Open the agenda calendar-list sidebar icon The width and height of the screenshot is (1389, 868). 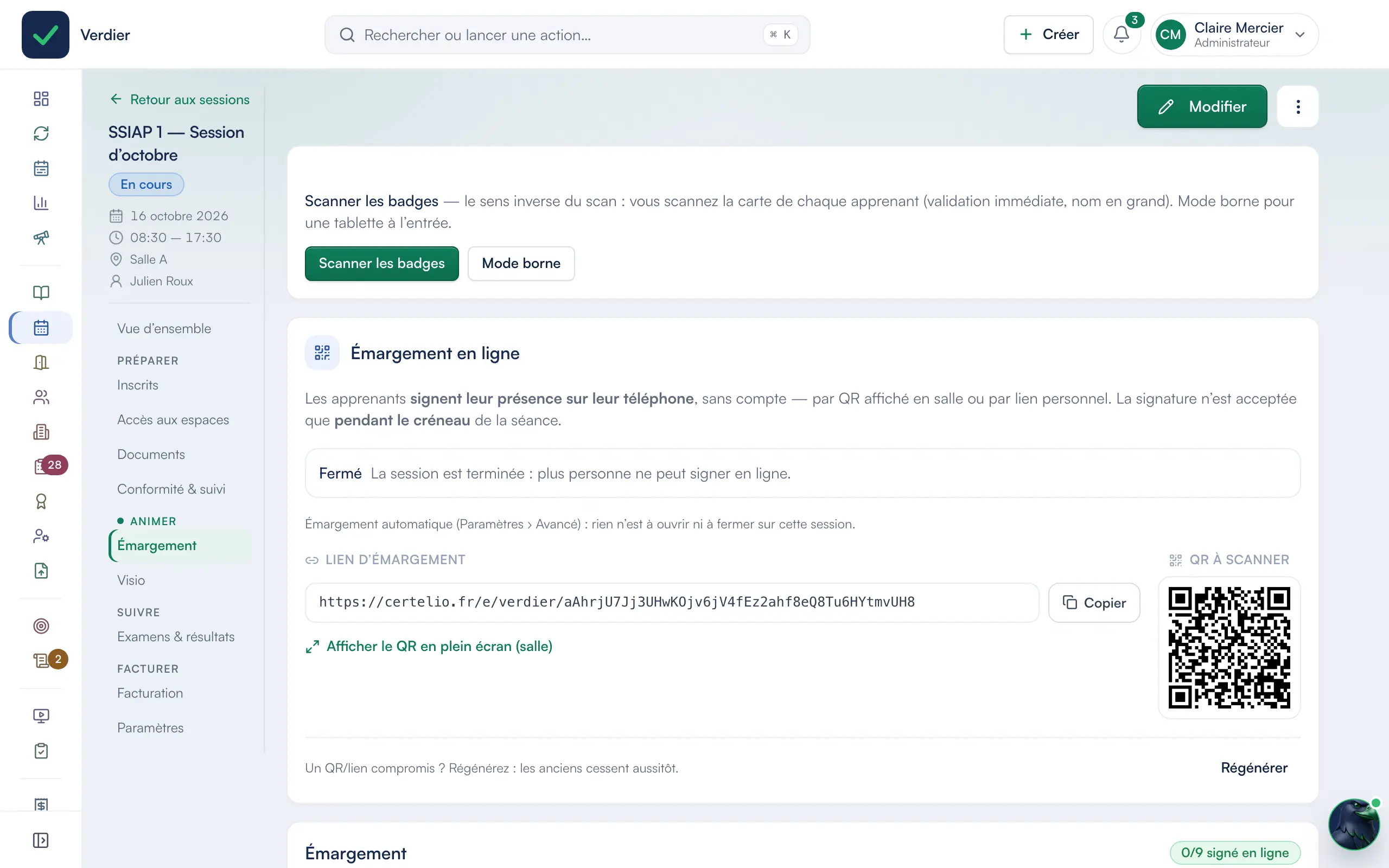click(41, 168)
